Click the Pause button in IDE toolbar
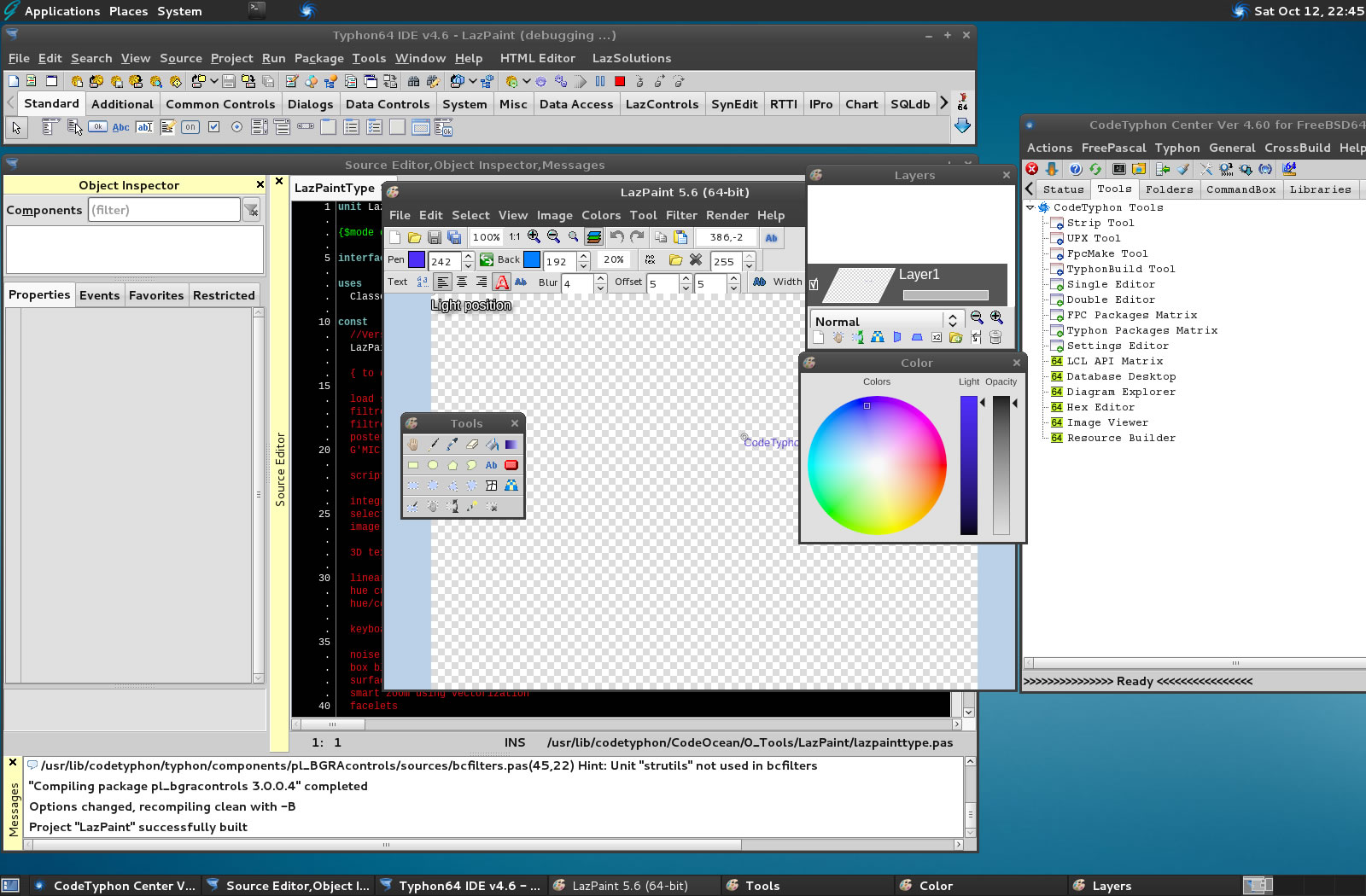The height and width of the screenshot is (896, 1366). pos(600,82)
